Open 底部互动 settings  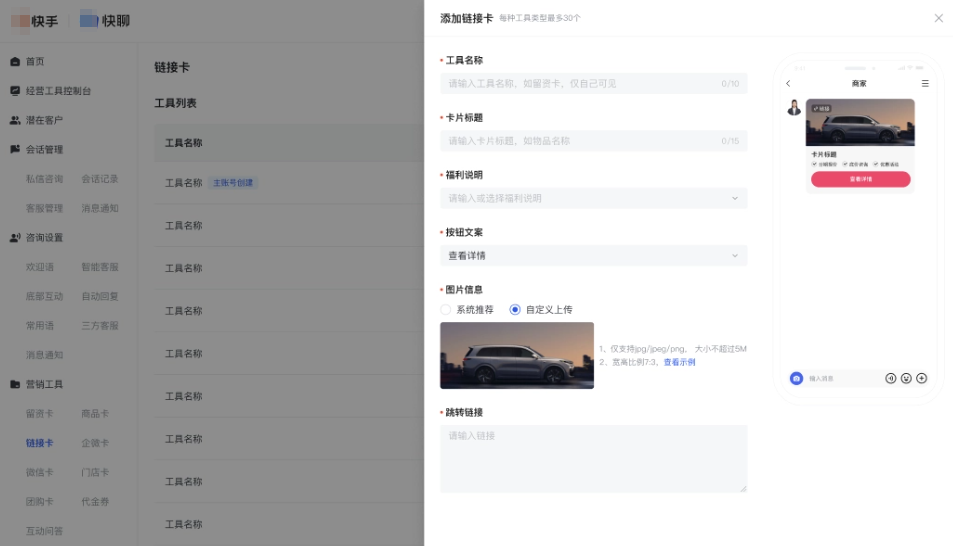point(44,296)
